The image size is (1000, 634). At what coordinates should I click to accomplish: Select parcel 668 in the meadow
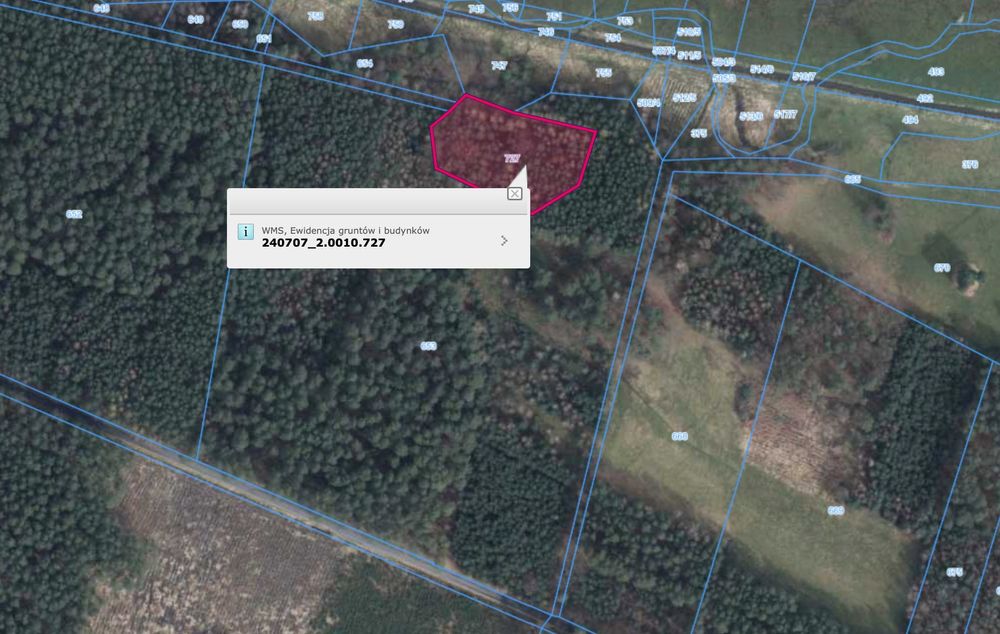click(x=680, y=436)
